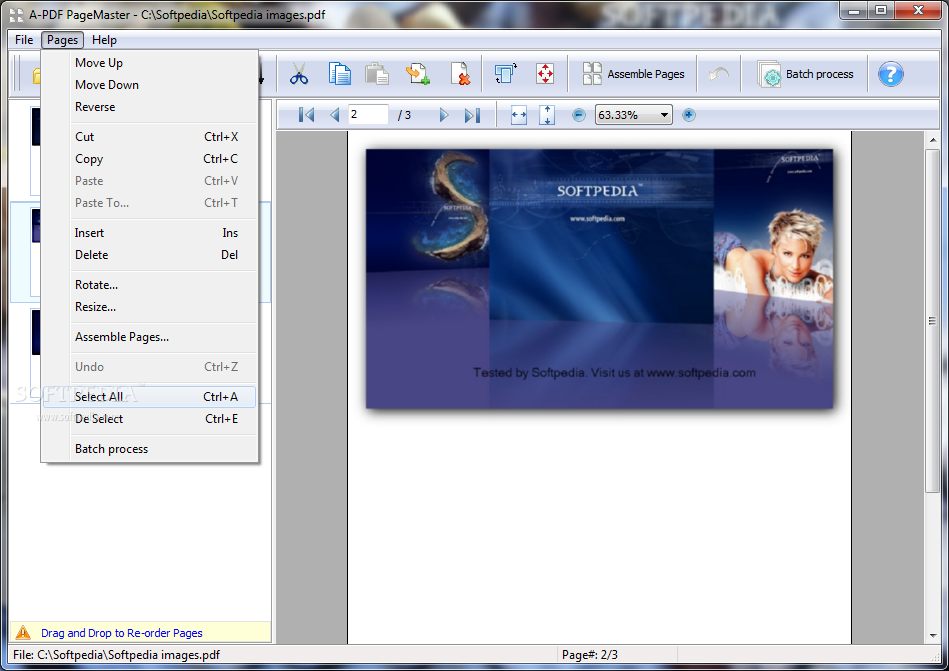Click the warning triangle icon

[x=23, y=633]
